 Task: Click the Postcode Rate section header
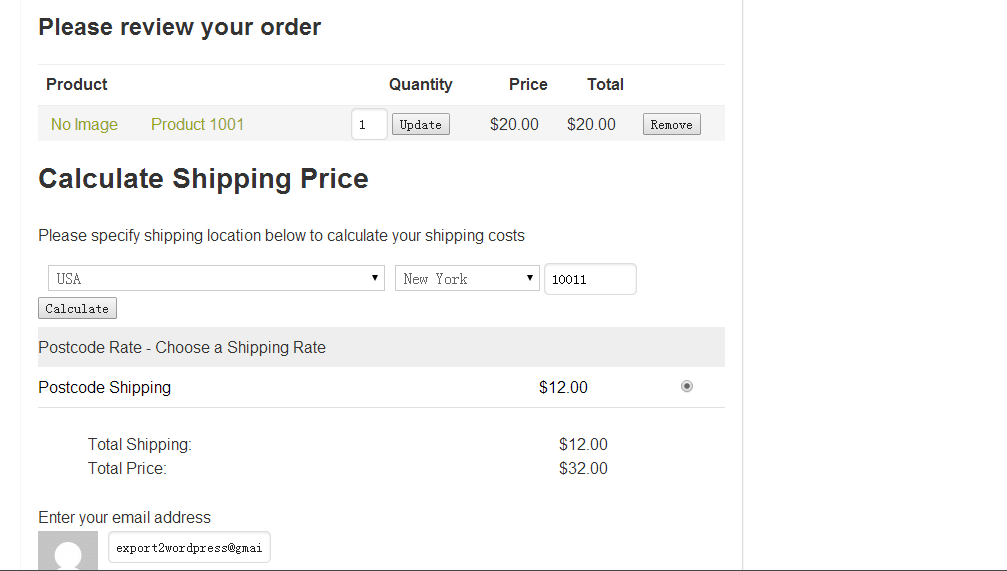tap(381, 347)
